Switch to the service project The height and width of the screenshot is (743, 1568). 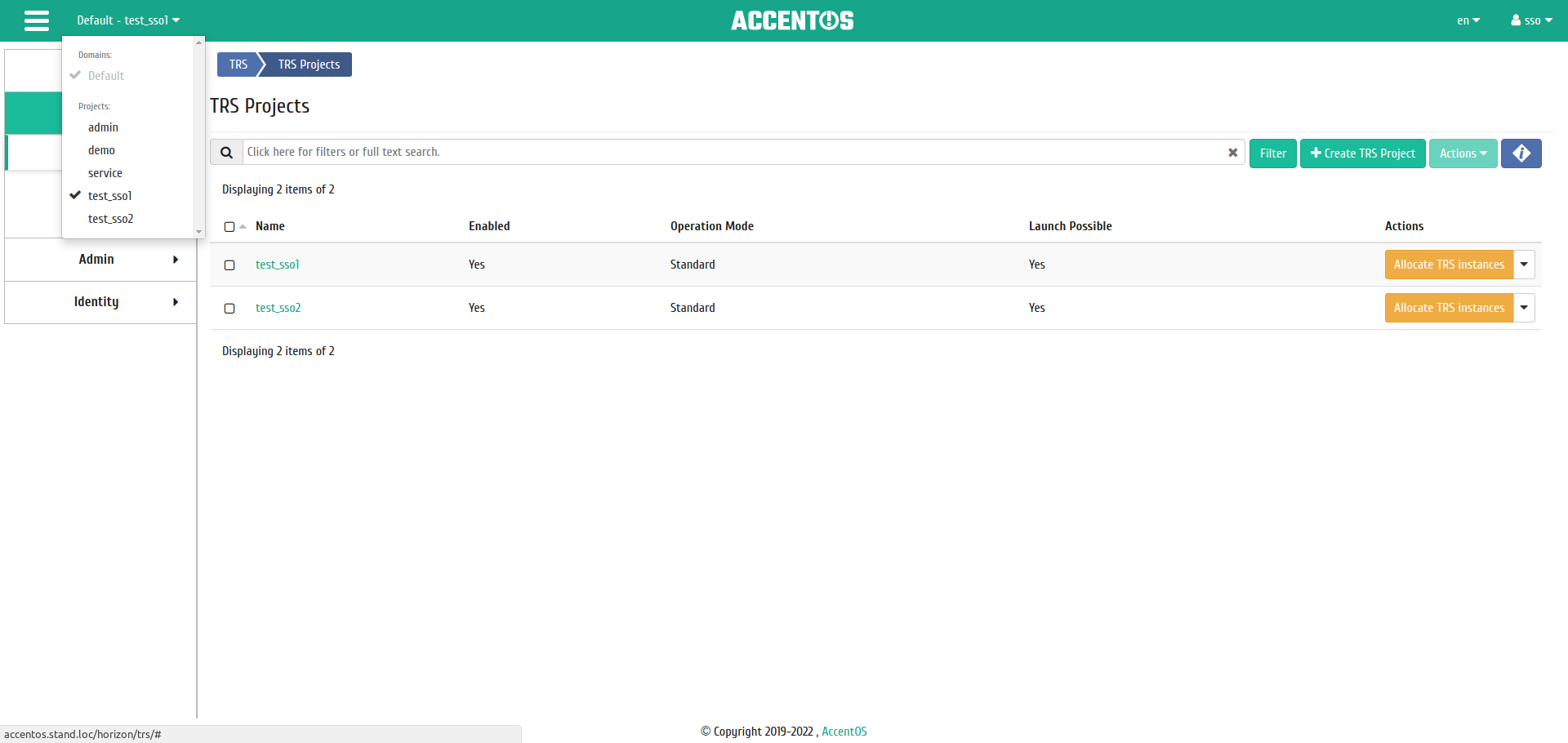click(x=105, y=173)
